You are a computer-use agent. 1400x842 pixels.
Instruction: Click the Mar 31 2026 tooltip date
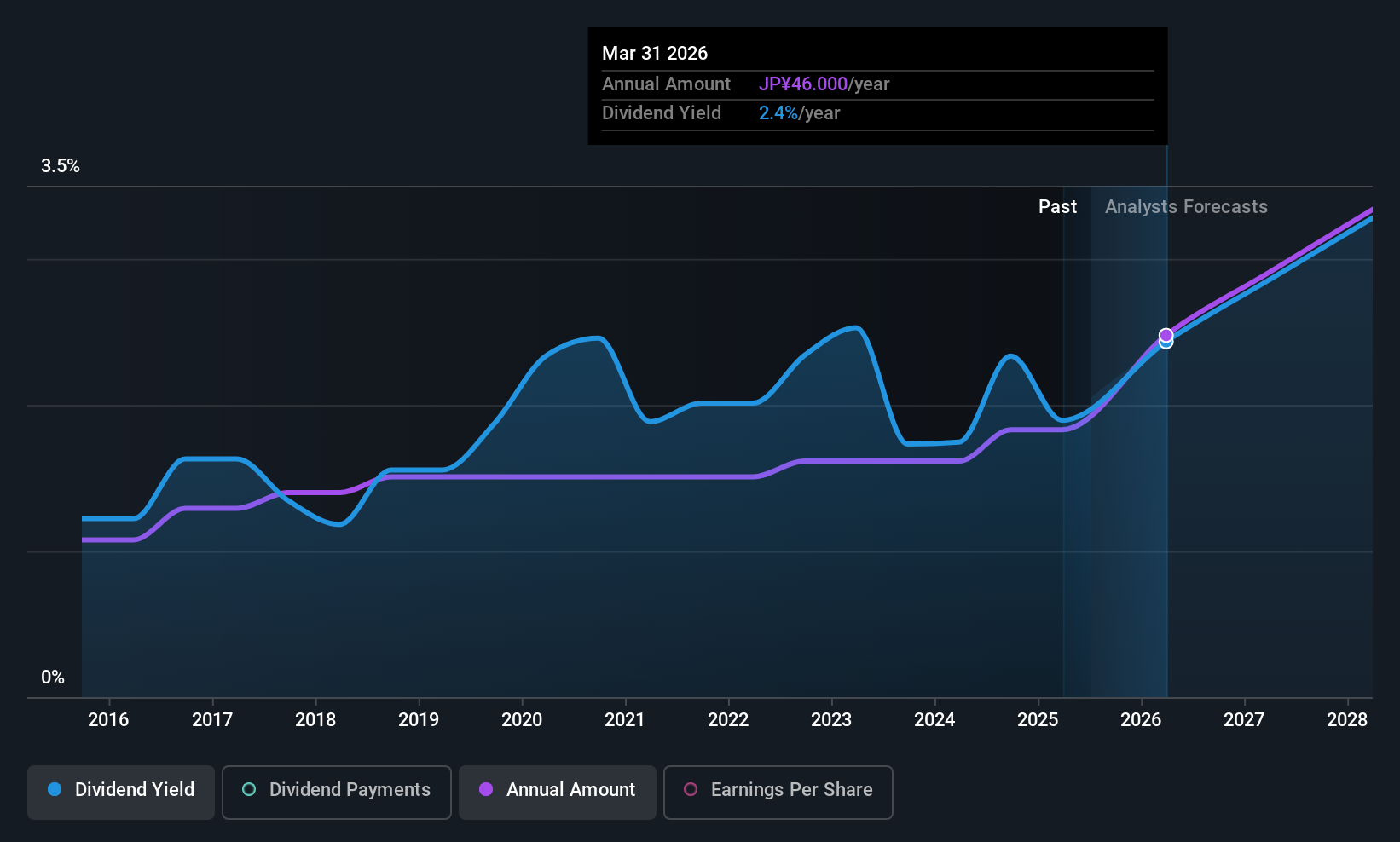point(655,54)
